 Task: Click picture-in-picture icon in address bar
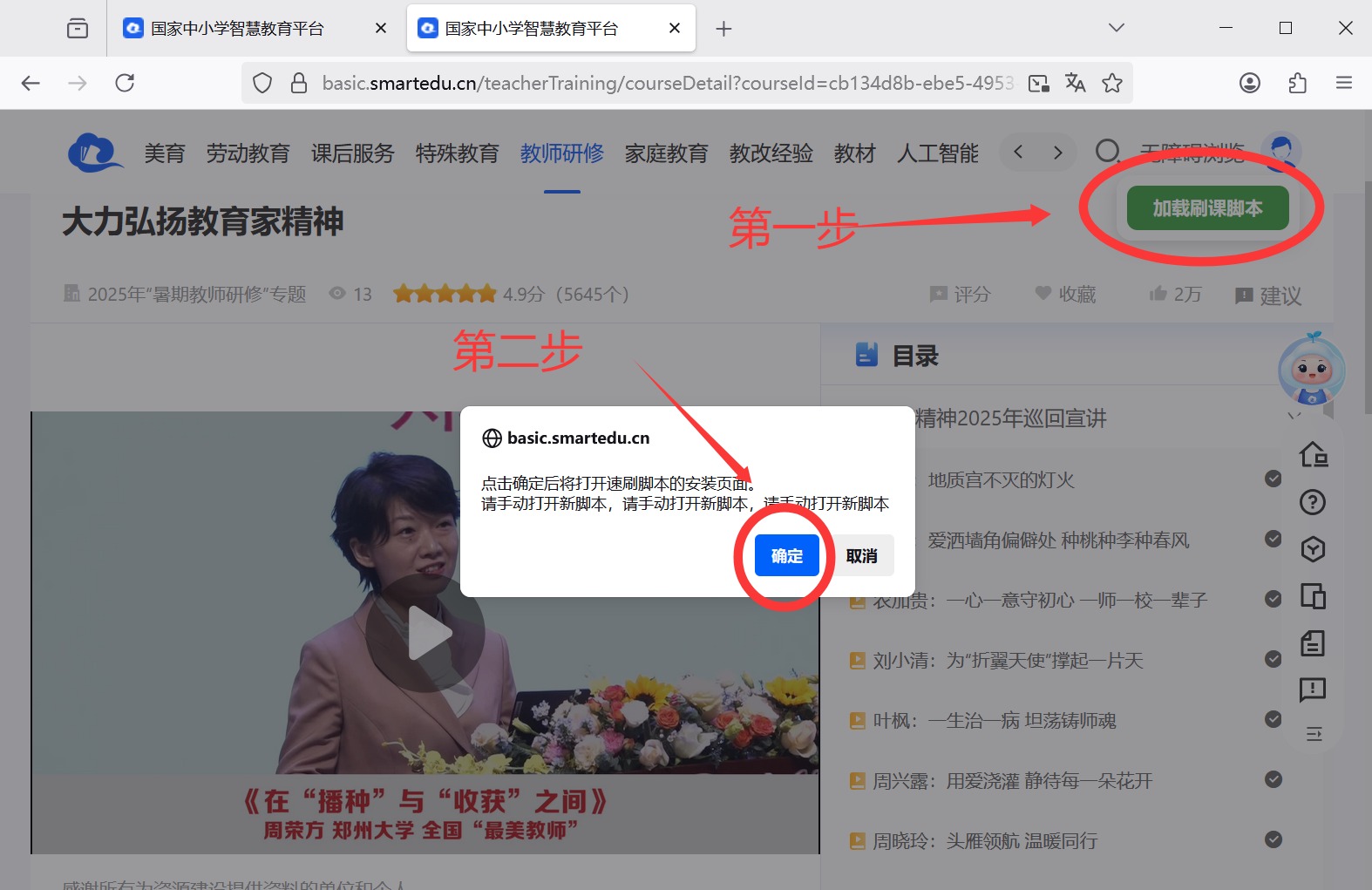point(1038,84)
